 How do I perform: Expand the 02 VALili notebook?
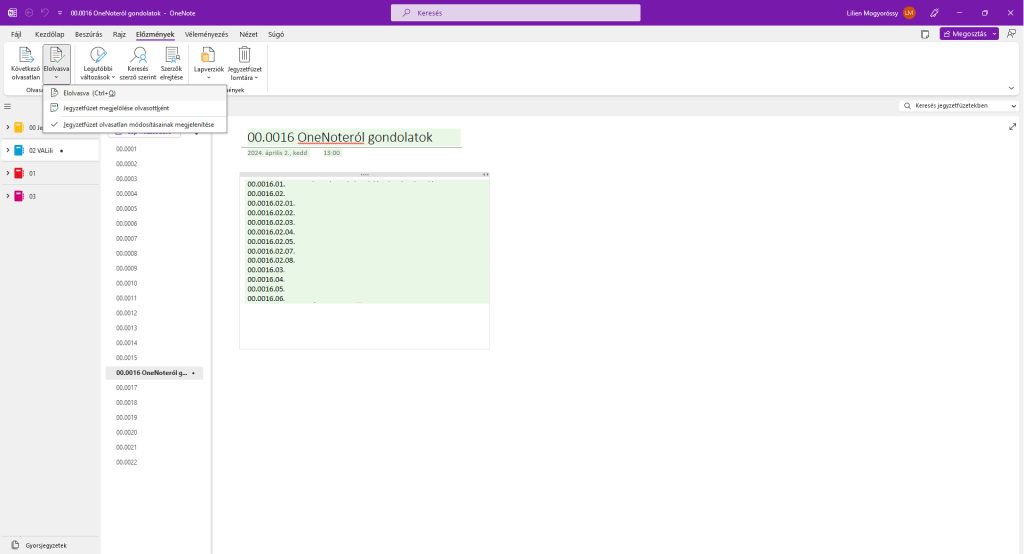coord(8,150)
